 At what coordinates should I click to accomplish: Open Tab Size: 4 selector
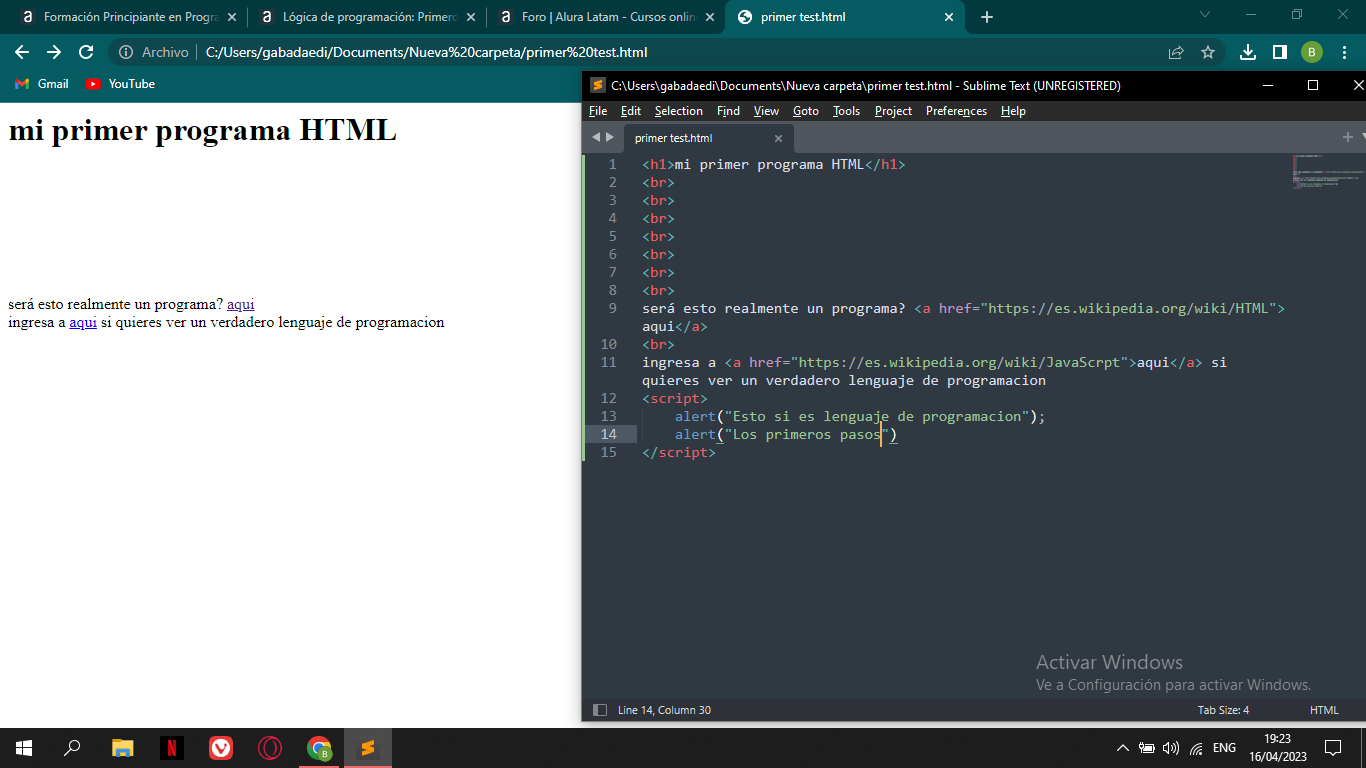click(x=1224, y=710)
